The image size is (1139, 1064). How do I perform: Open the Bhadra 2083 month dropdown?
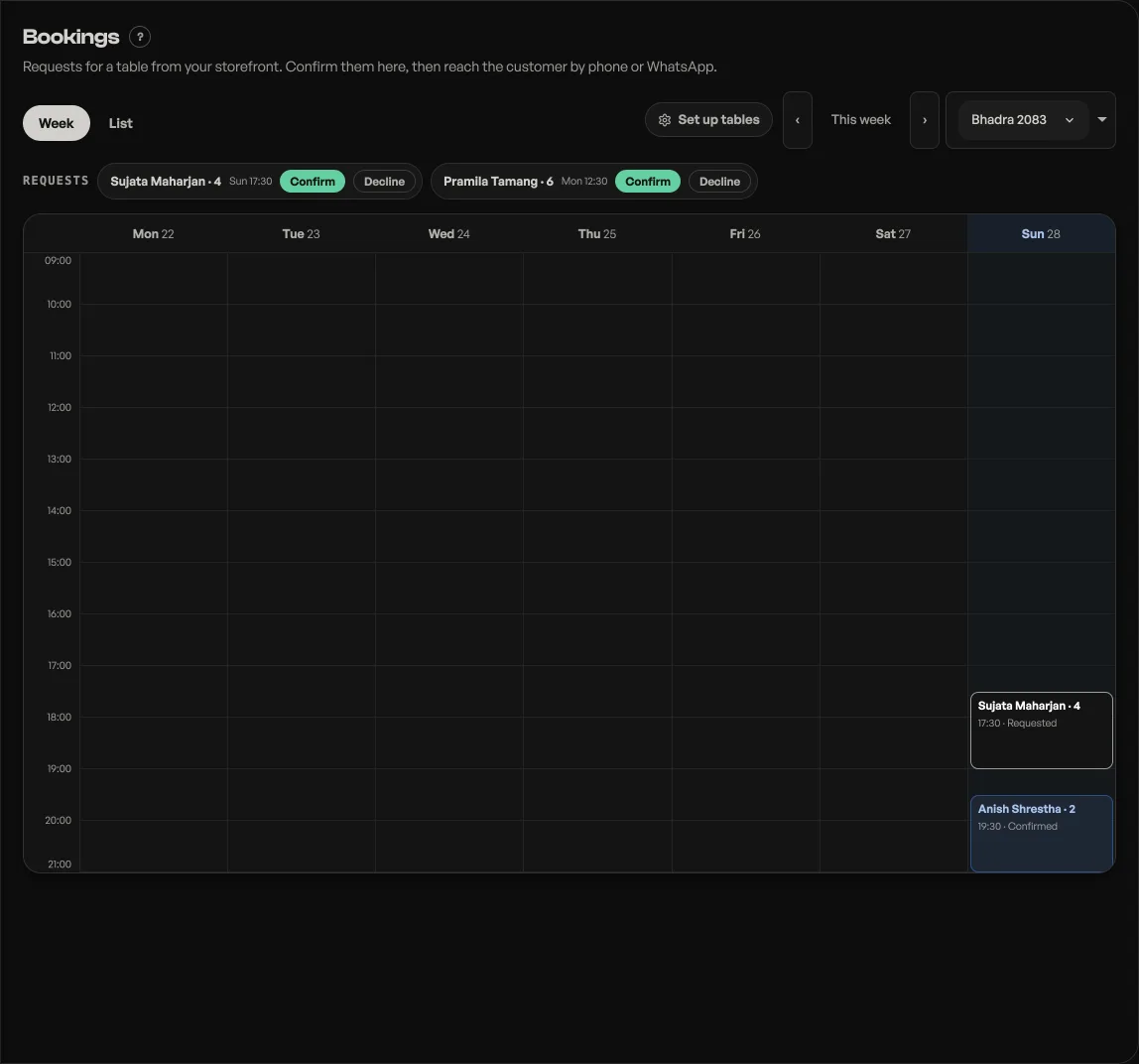coord(1023,120)
